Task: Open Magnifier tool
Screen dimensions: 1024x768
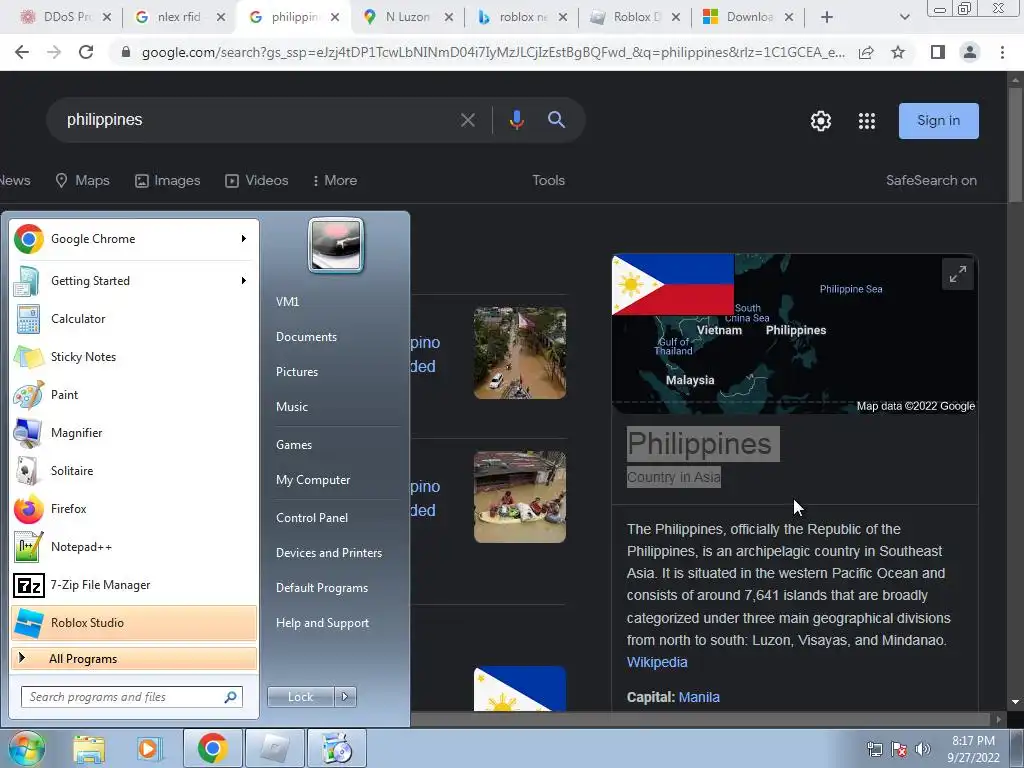Action: click(134, 432)
